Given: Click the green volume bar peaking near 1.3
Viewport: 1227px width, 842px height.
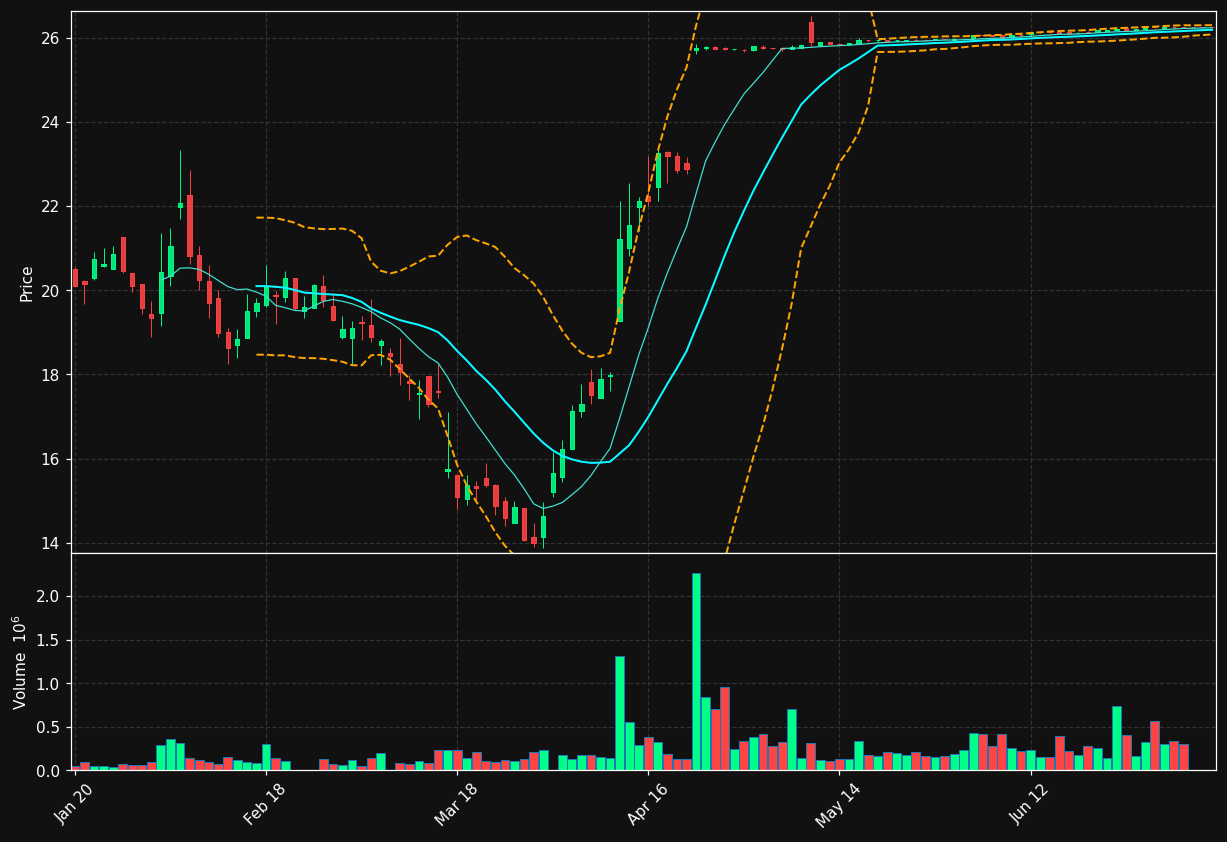Looking at the screenshot, I should (620, 713).
